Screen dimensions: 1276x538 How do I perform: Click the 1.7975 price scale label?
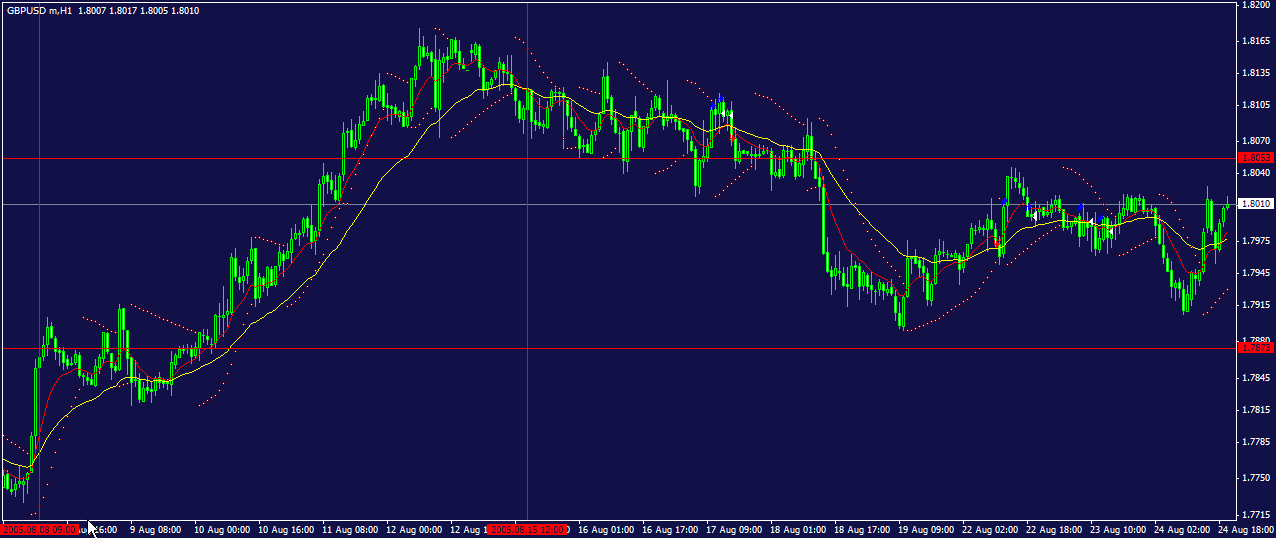click(x=1255, y=241)
